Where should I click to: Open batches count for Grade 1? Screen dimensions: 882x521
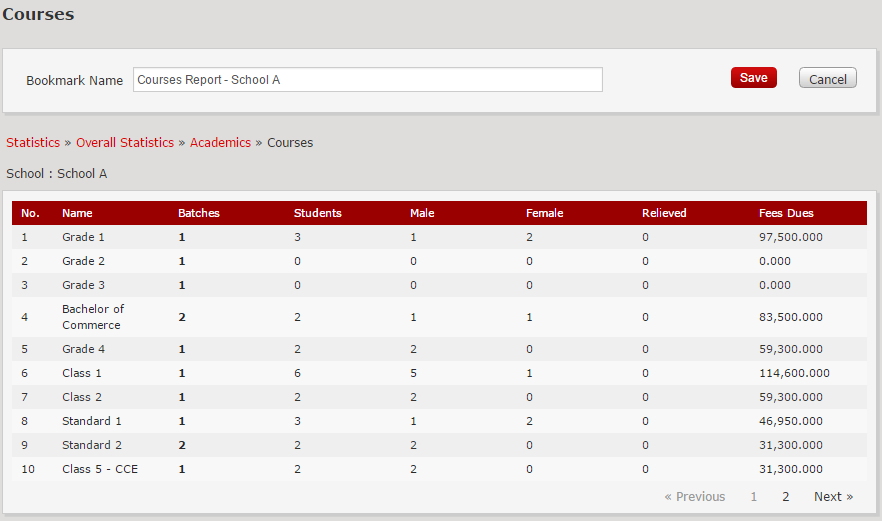coord(182,237)
